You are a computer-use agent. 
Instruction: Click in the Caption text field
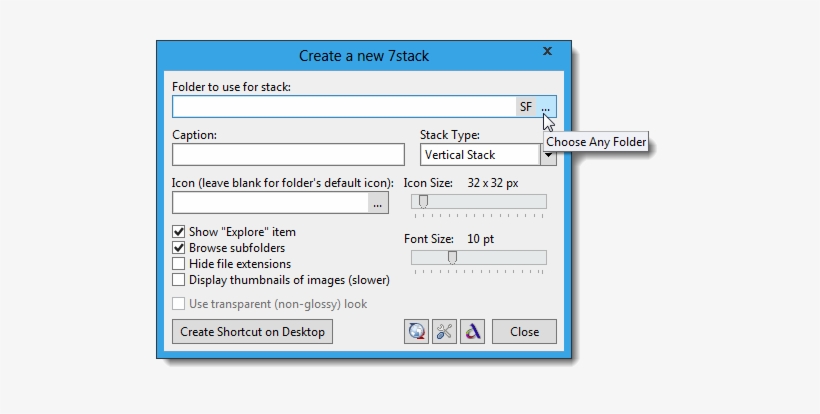click(x=288, y=155)
